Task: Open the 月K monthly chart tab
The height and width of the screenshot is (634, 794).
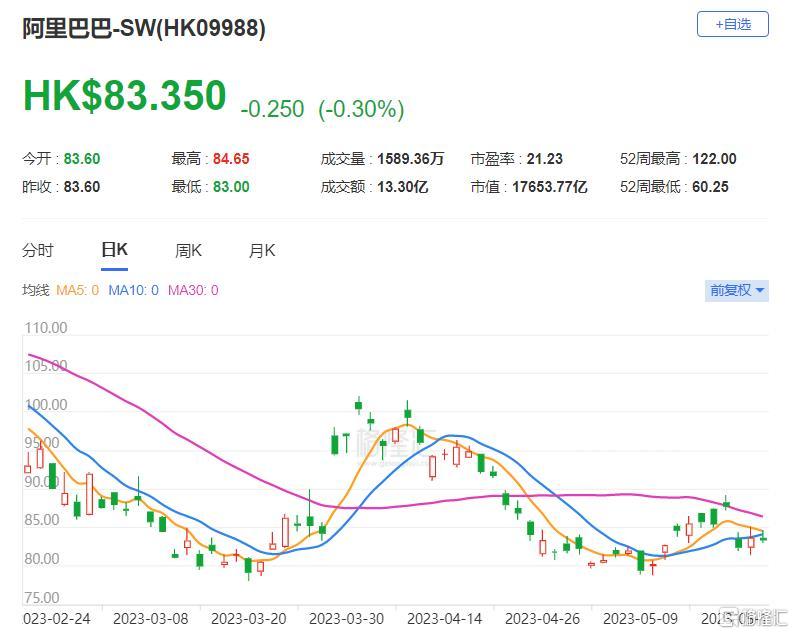Action: [262, 250]
